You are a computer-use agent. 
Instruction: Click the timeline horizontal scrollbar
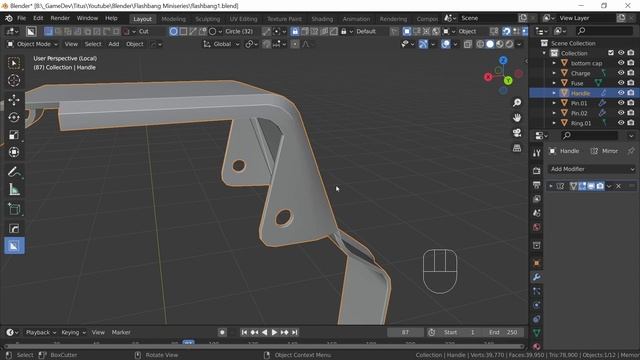(x=264, y=347)
